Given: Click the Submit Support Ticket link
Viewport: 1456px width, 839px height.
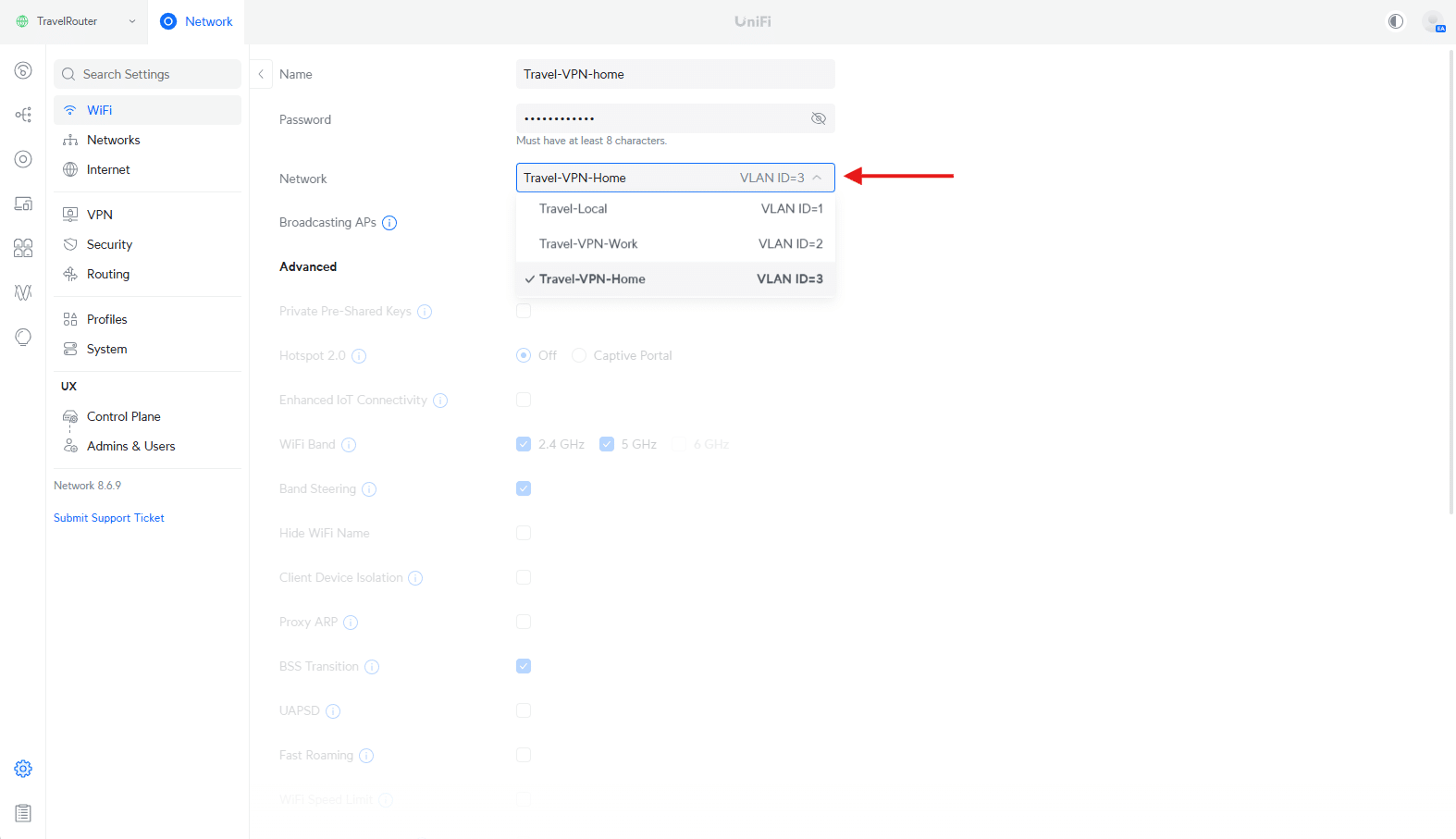Looking at the screenshot, I should tap(109, 518).
